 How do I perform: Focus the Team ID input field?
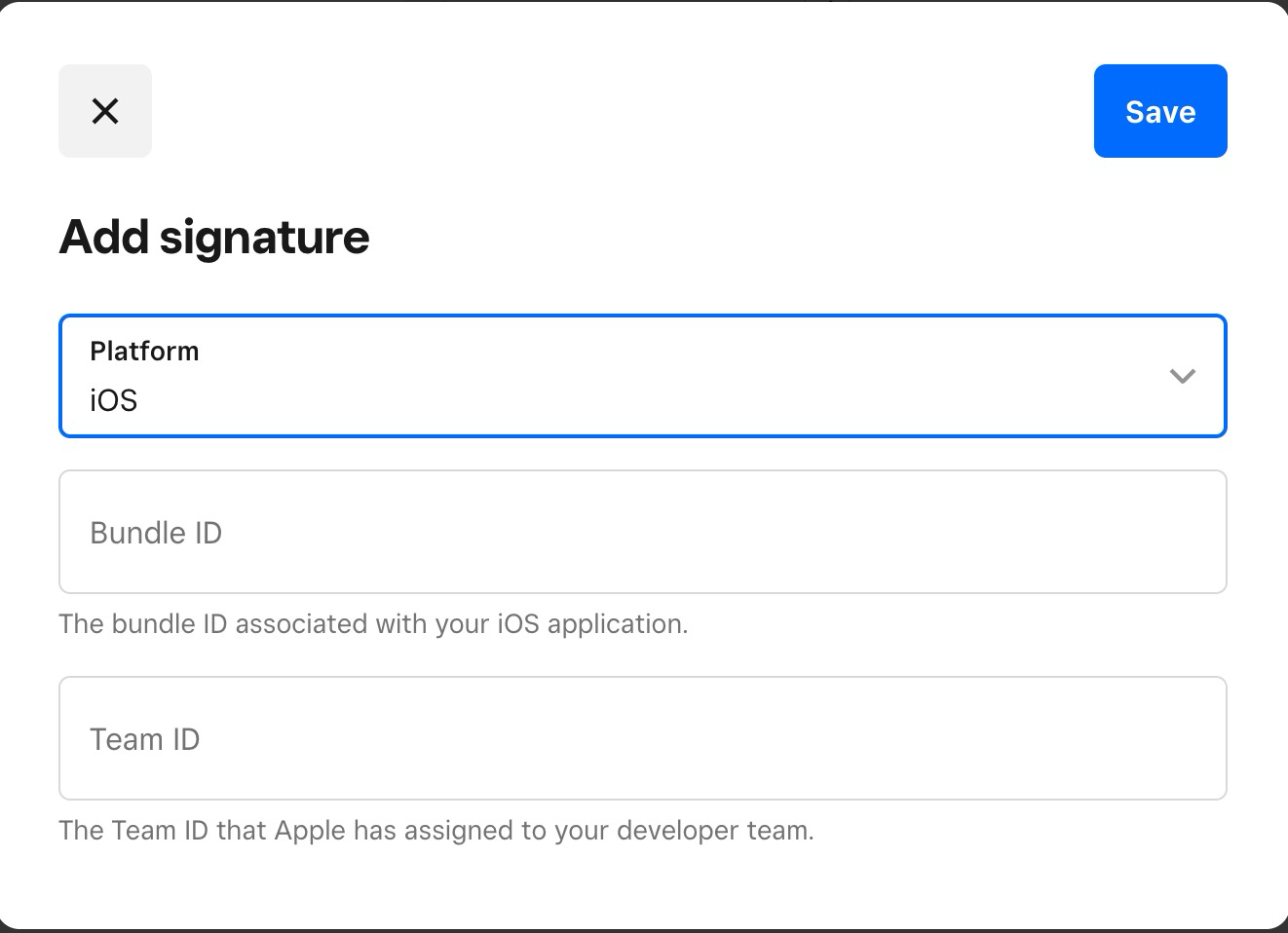642,738
